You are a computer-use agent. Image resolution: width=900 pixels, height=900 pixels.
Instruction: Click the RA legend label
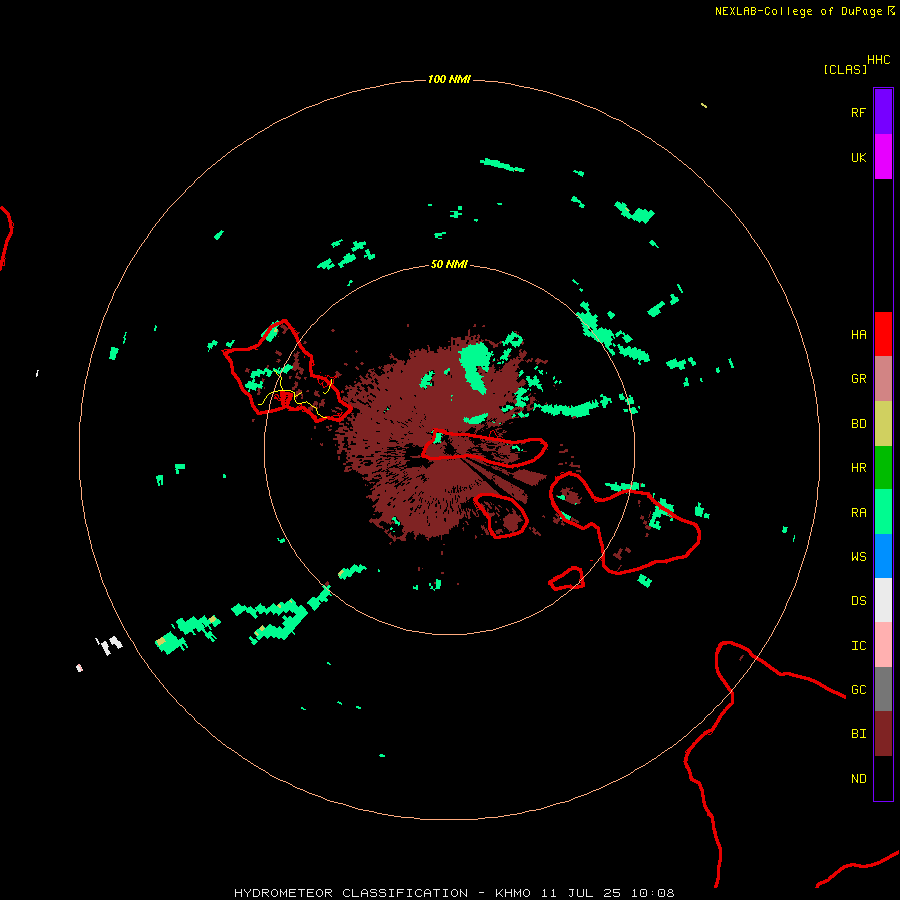858,513
